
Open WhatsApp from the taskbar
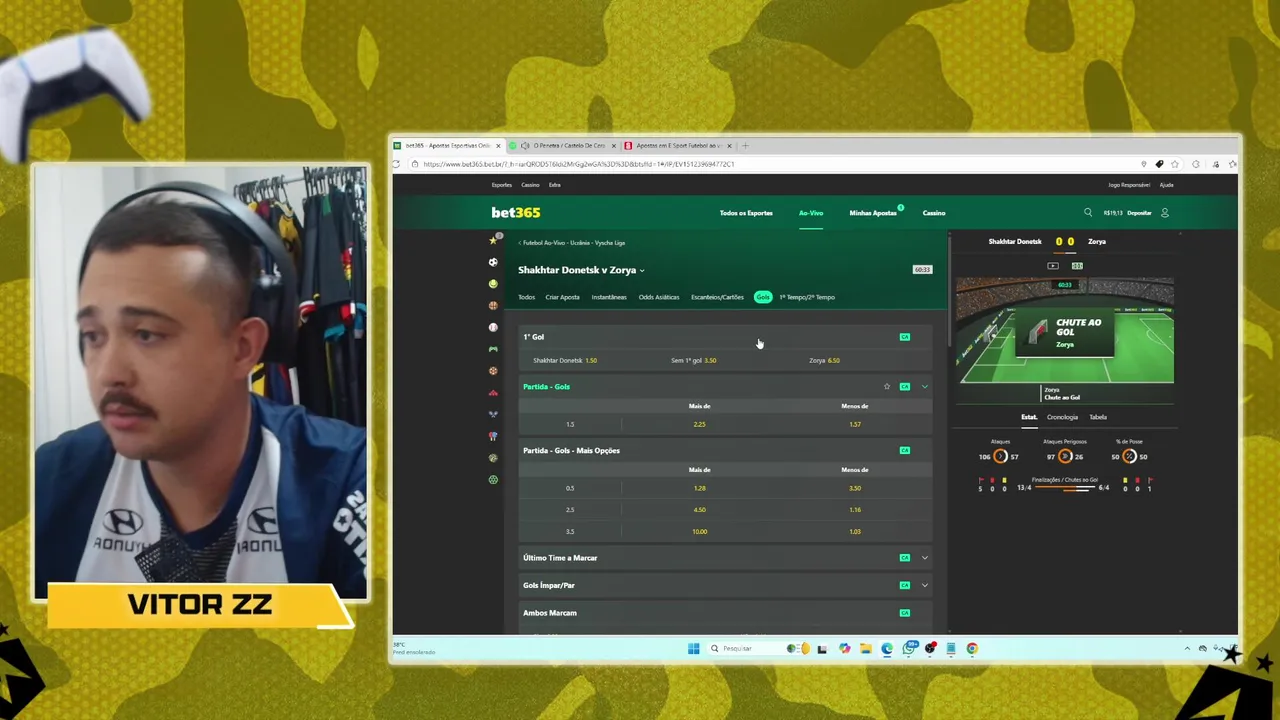click(909, 648)
